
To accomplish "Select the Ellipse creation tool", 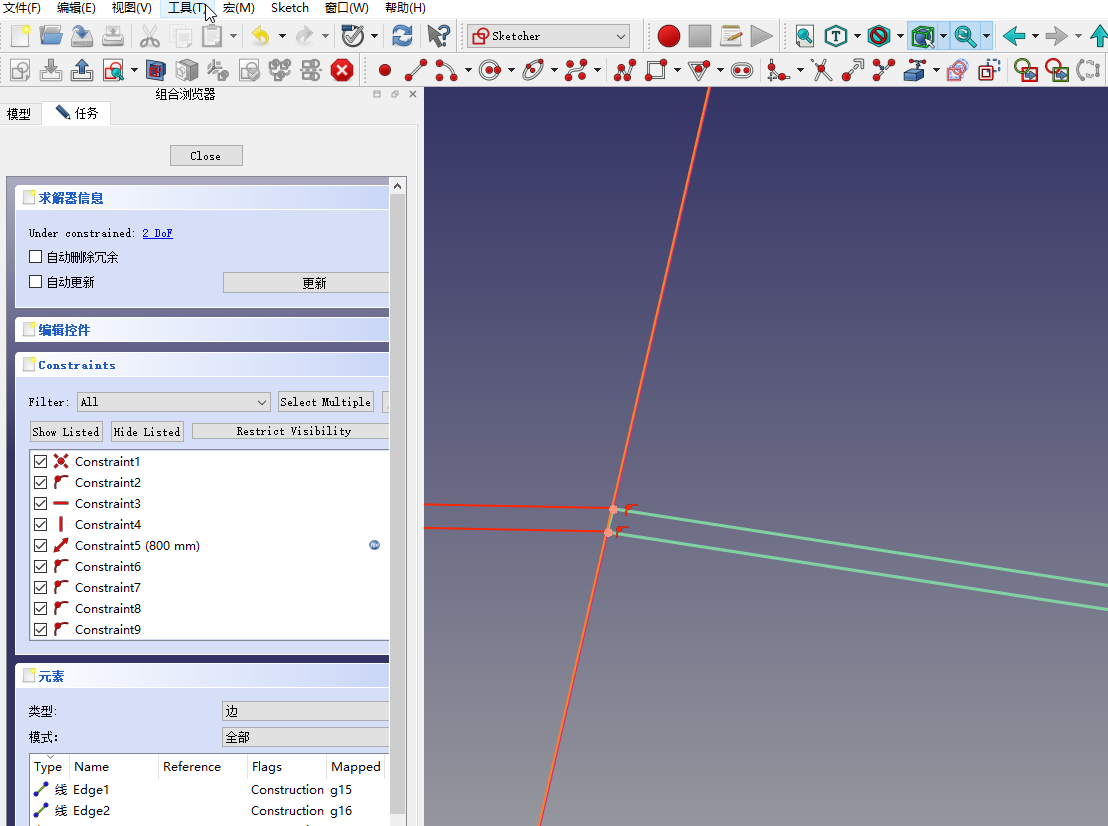I will click(534, 70).
